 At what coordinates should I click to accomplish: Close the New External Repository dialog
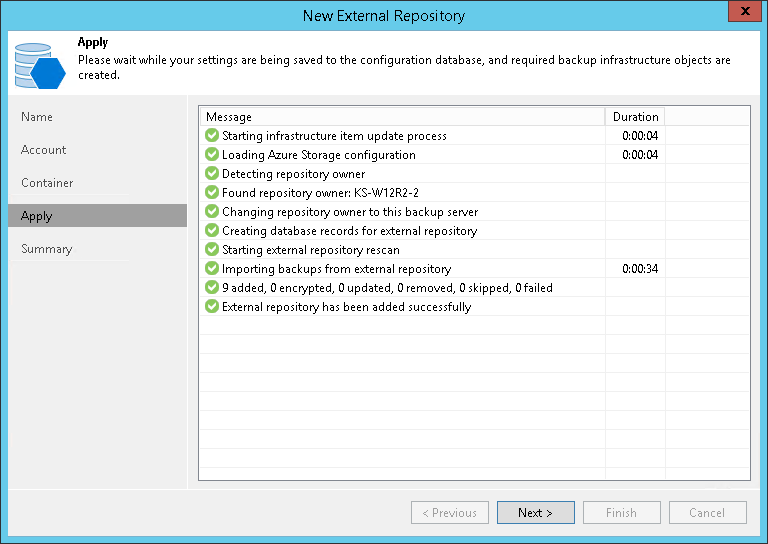pyautogui.click(x=742, y=15)
